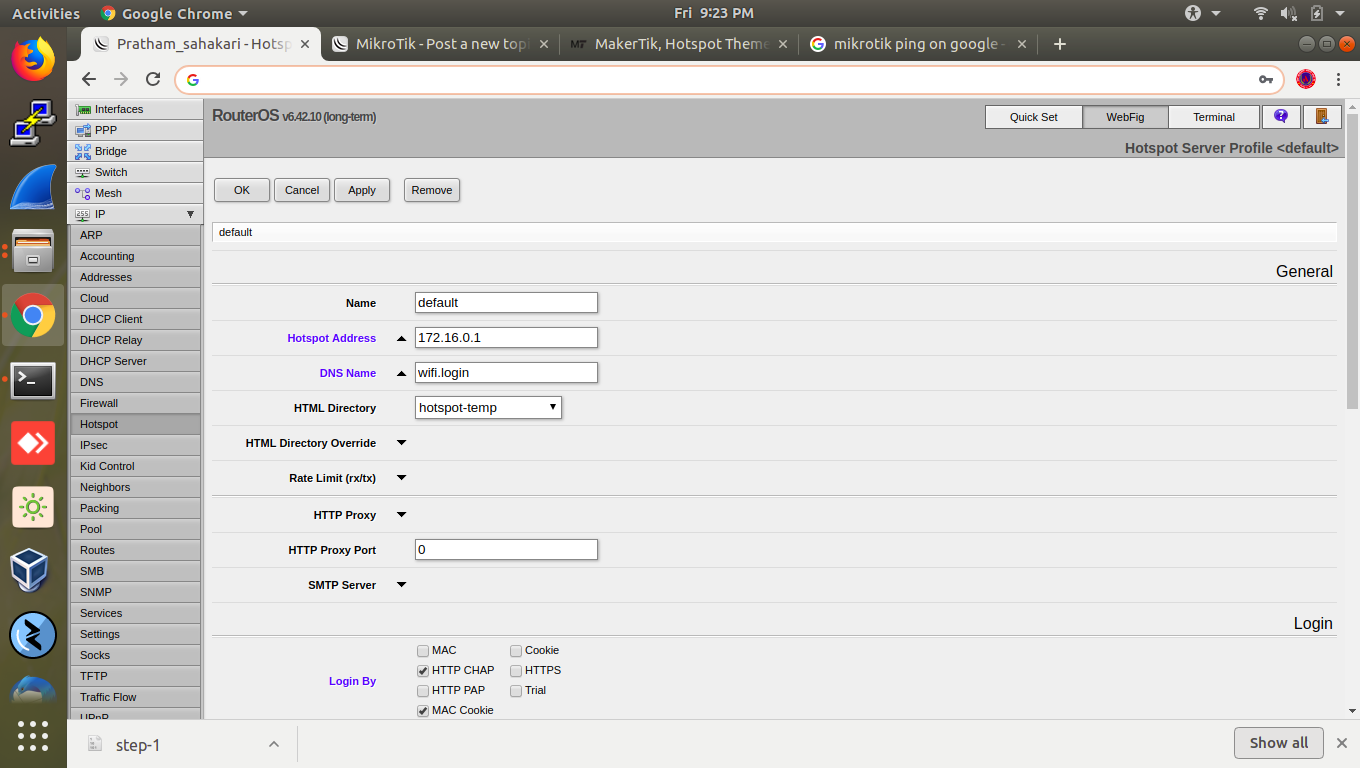
Task: Open Interfaces in the sidebar menu
Action: click(135, 109)
